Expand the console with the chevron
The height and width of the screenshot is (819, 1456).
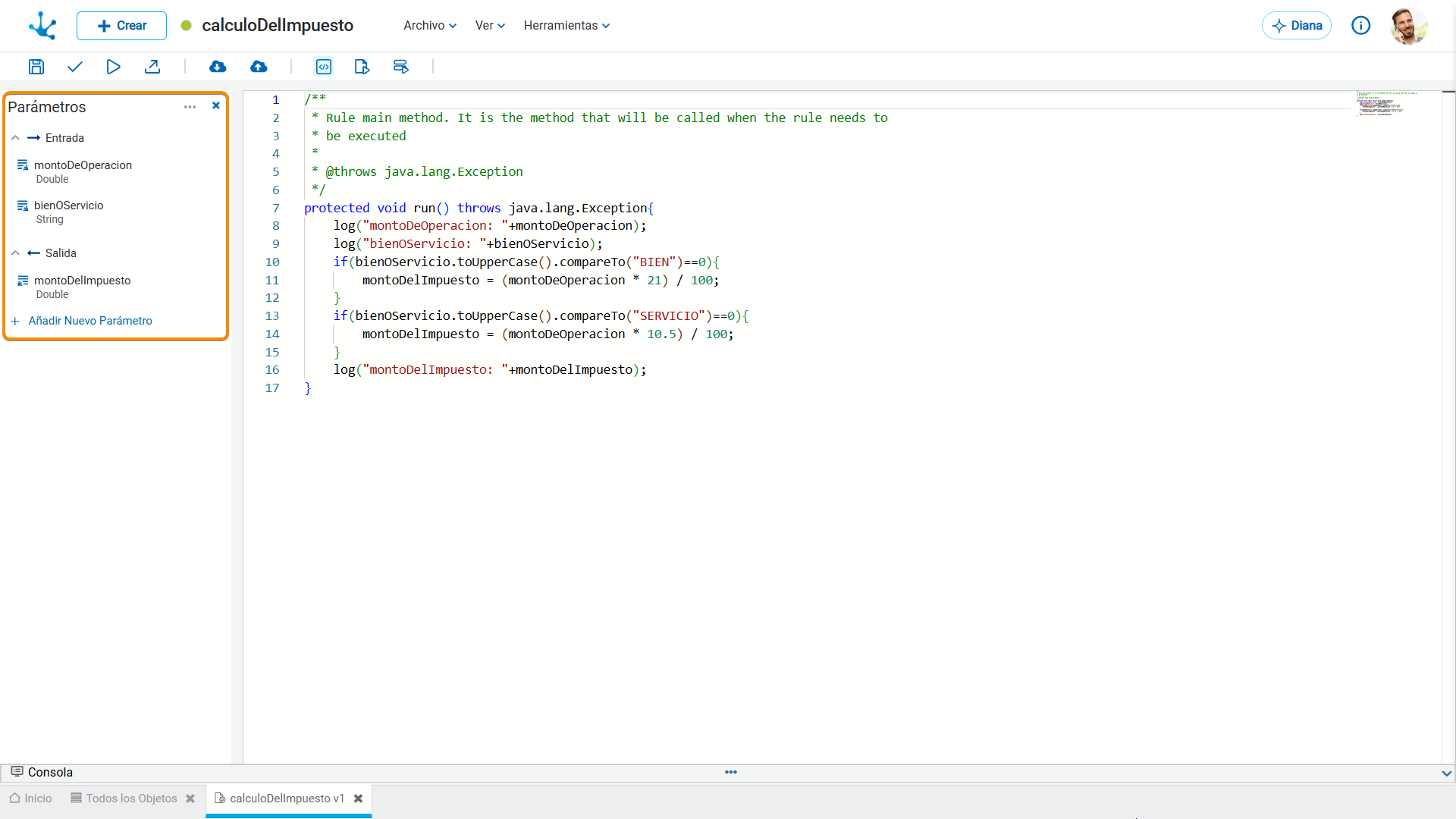click(x=1447, y=773)
